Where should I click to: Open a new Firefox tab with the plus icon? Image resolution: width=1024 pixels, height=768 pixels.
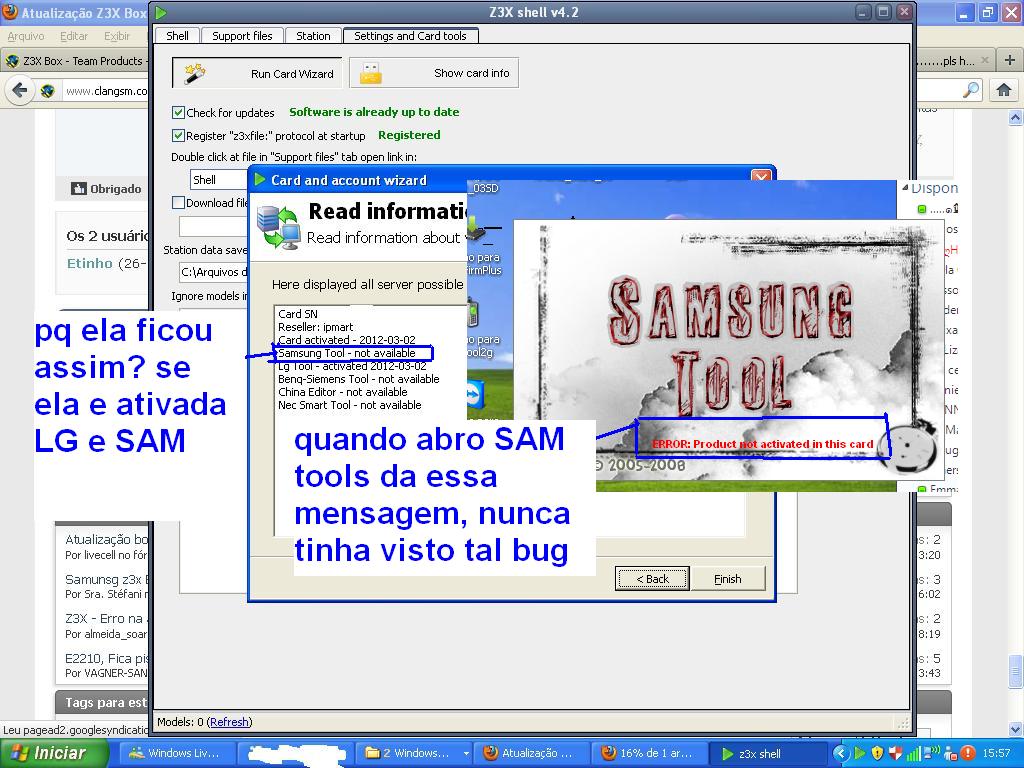(x=1010, y=61)
